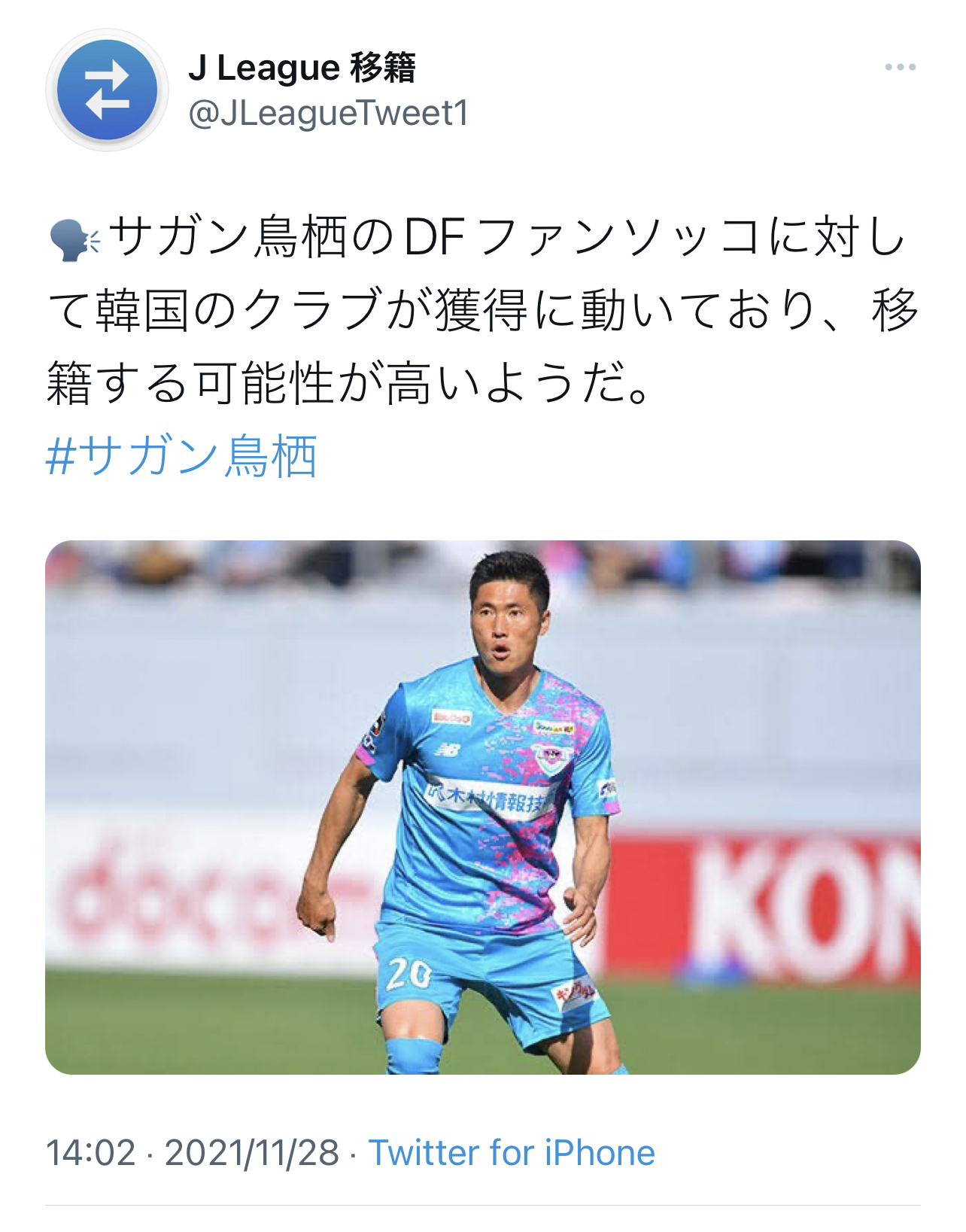
Task: Tap the speaking head emoji in tweet
Action: (74, 240)
